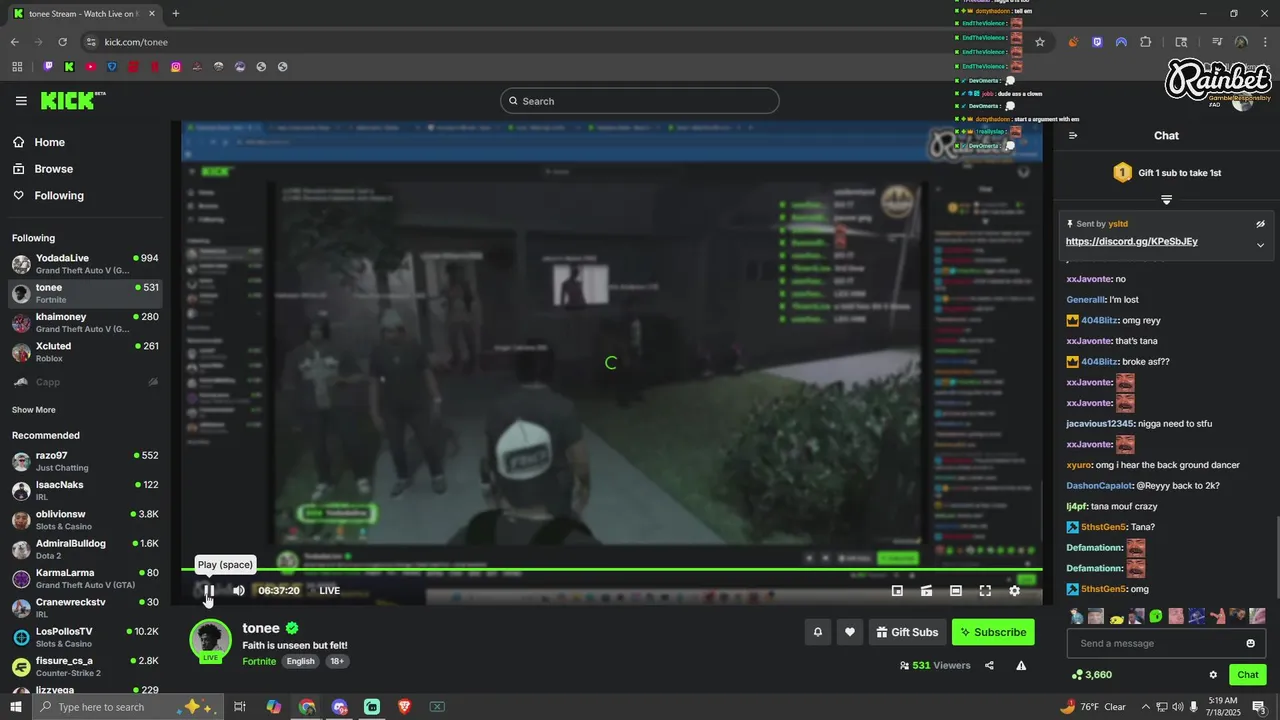Viewport: 1280px width, 720px height.
Task: Open razo97 recommended channel
Action: 85,461
